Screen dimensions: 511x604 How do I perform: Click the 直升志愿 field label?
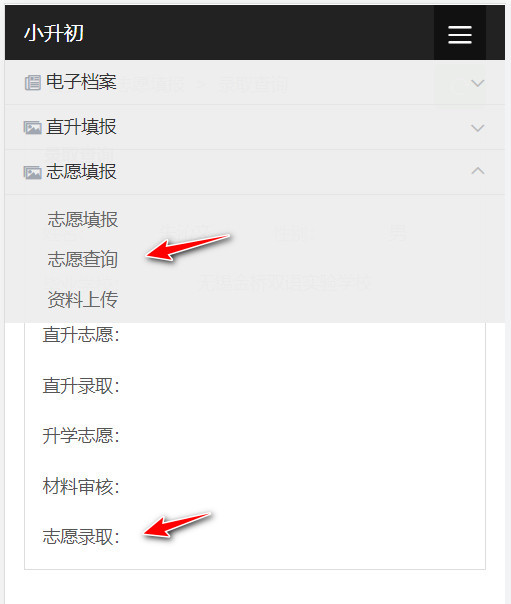click(x=81, y=334)
